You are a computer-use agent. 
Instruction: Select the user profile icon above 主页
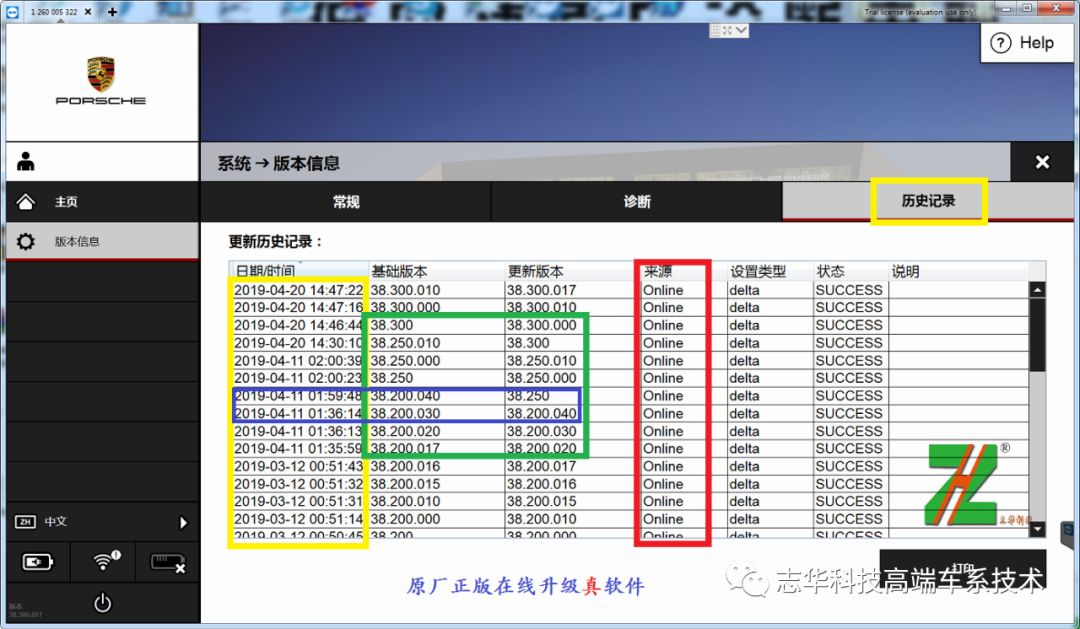tap(26, 161)
